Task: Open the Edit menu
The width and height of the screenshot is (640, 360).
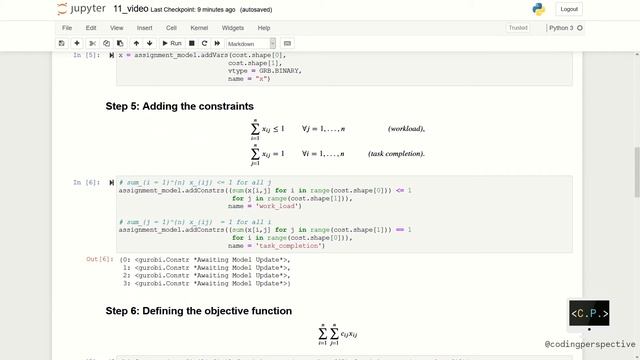Action: coord(91,28)
